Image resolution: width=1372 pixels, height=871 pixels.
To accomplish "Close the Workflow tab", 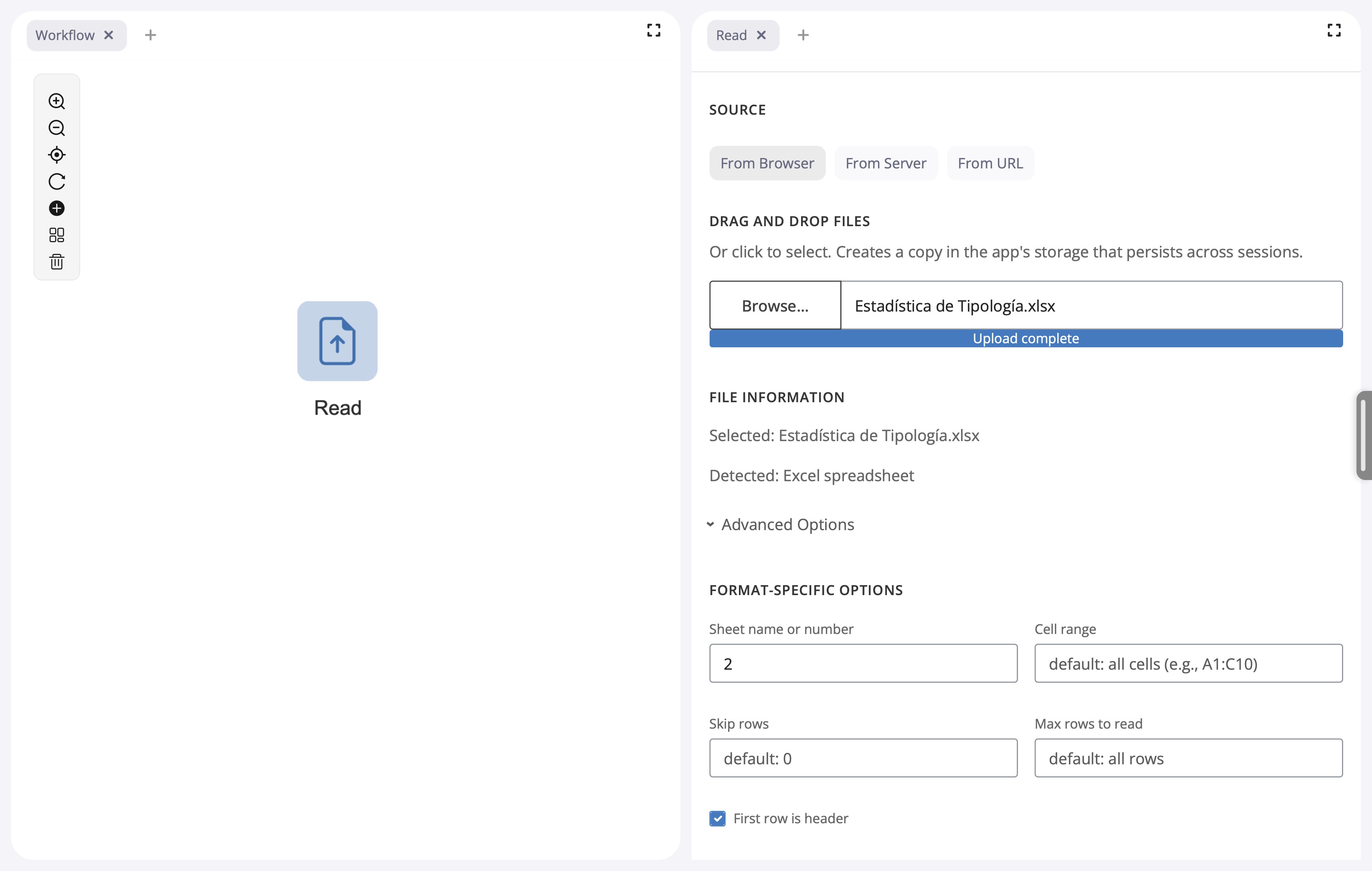I will [109, 35].
